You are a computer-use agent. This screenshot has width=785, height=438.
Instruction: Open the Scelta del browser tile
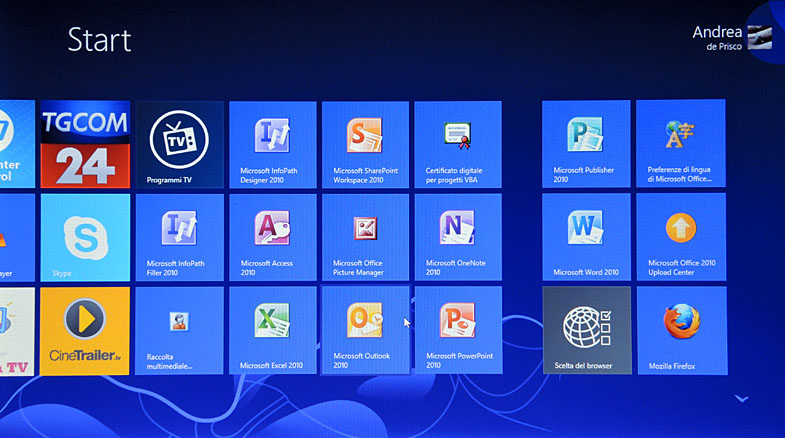tap(587, 330)
